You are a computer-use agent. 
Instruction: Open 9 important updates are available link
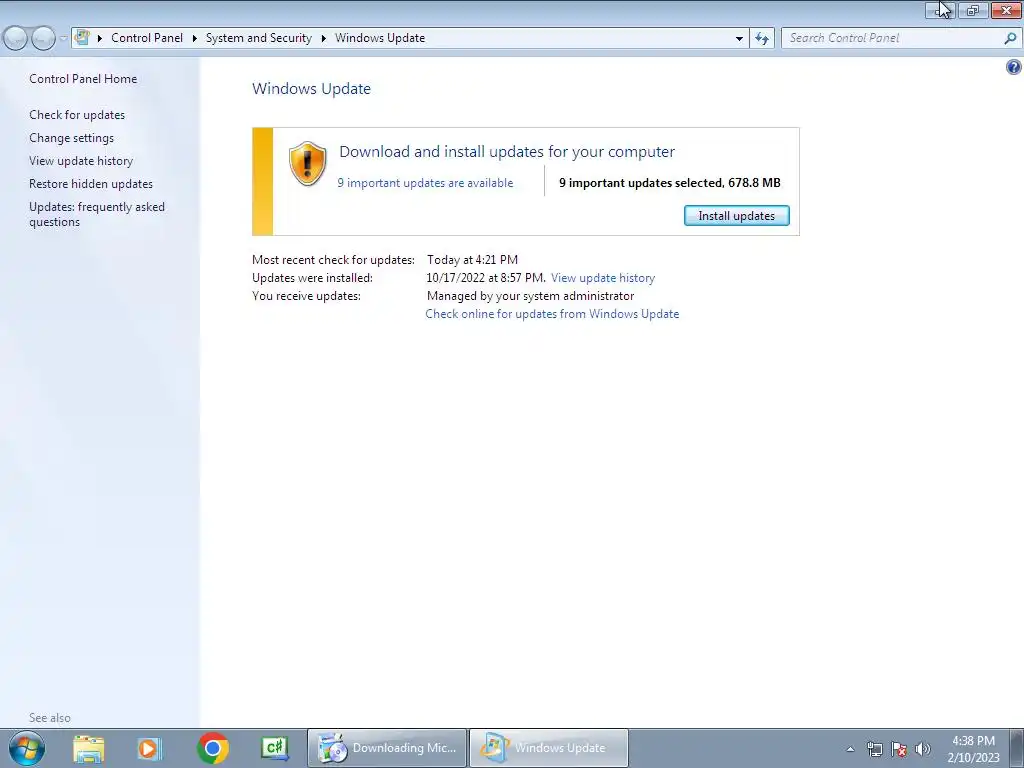click(x=425, y=183)
